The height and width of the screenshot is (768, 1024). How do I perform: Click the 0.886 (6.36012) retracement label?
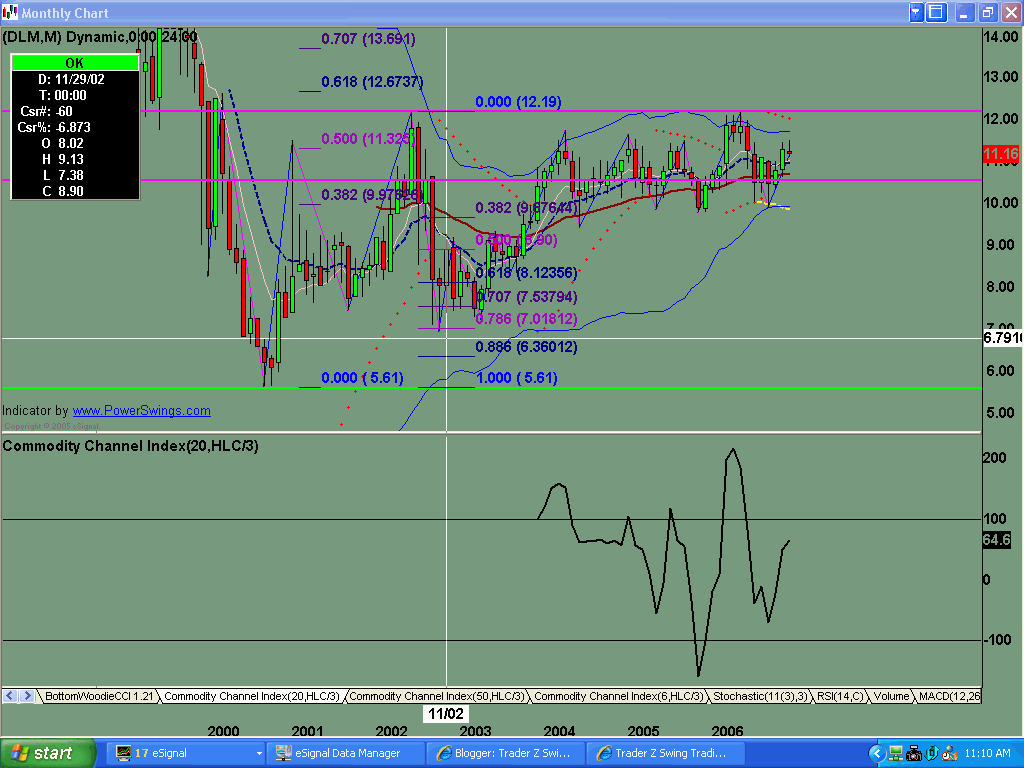pyautogui.click(x=526, y=347)
